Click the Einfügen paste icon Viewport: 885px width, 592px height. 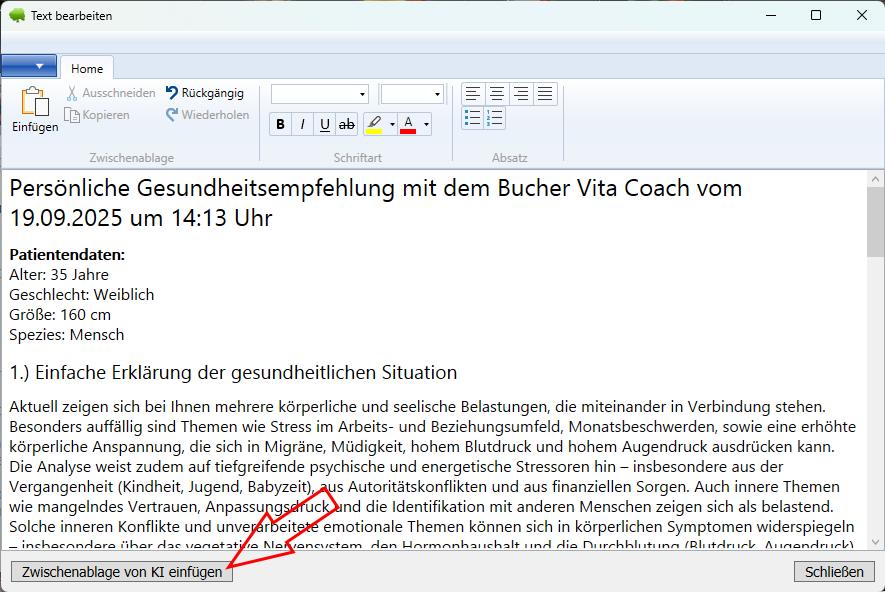35,102
